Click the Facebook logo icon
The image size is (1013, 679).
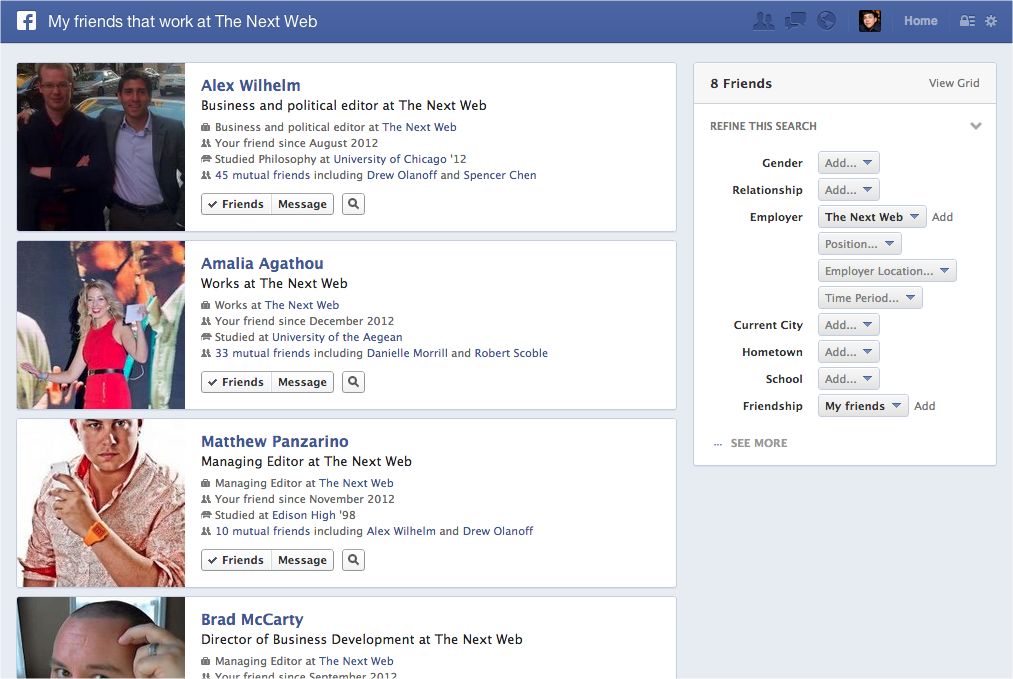26,21
